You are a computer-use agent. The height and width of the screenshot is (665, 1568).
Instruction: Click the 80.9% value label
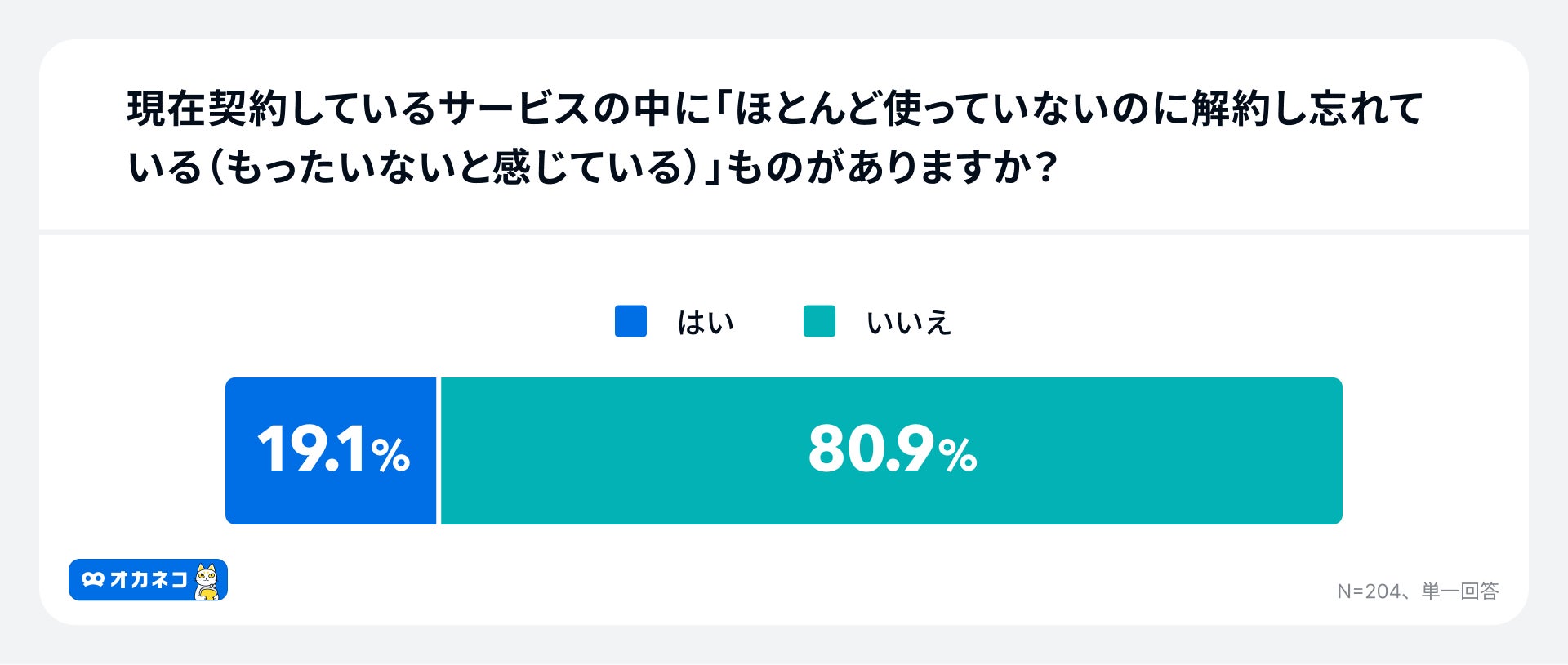tap(892, 450)
